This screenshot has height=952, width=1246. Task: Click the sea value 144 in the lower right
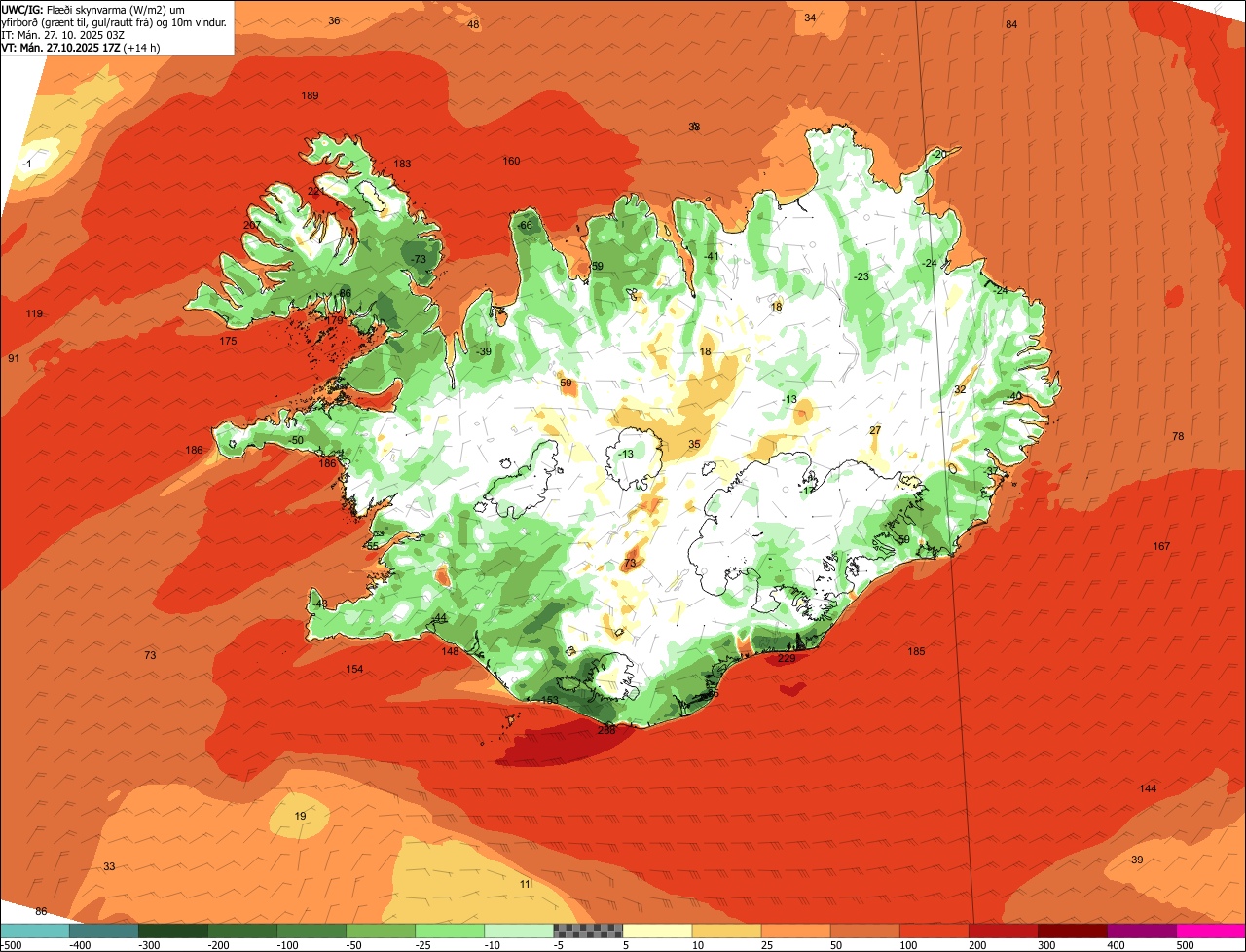tap(1148, 788)
